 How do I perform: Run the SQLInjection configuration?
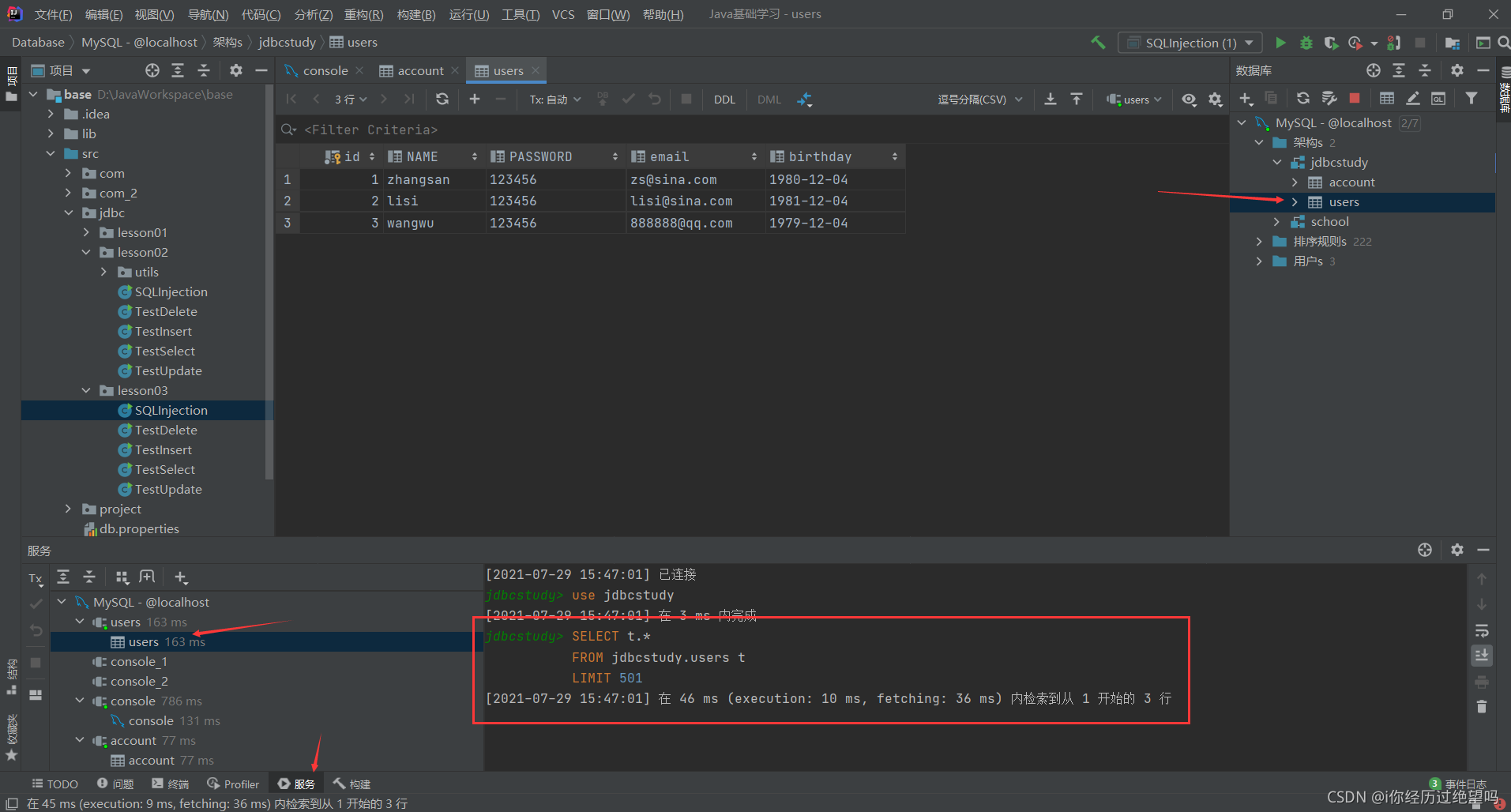coord(1280,43)
